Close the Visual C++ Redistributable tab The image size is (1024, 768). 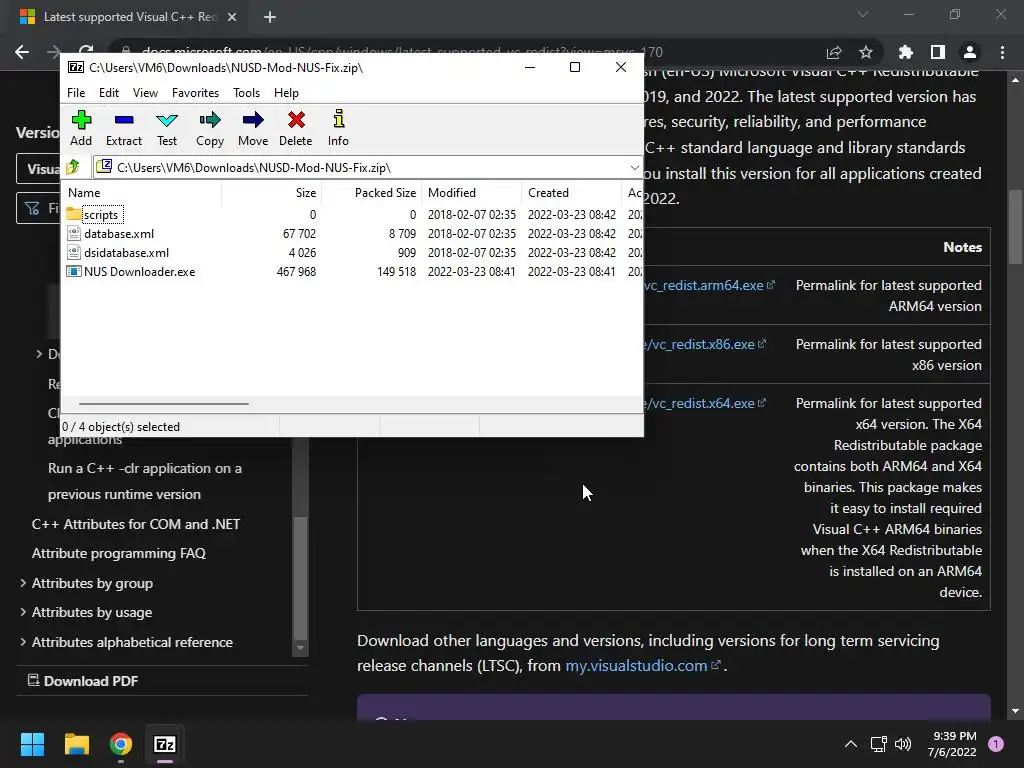(232, 17)
